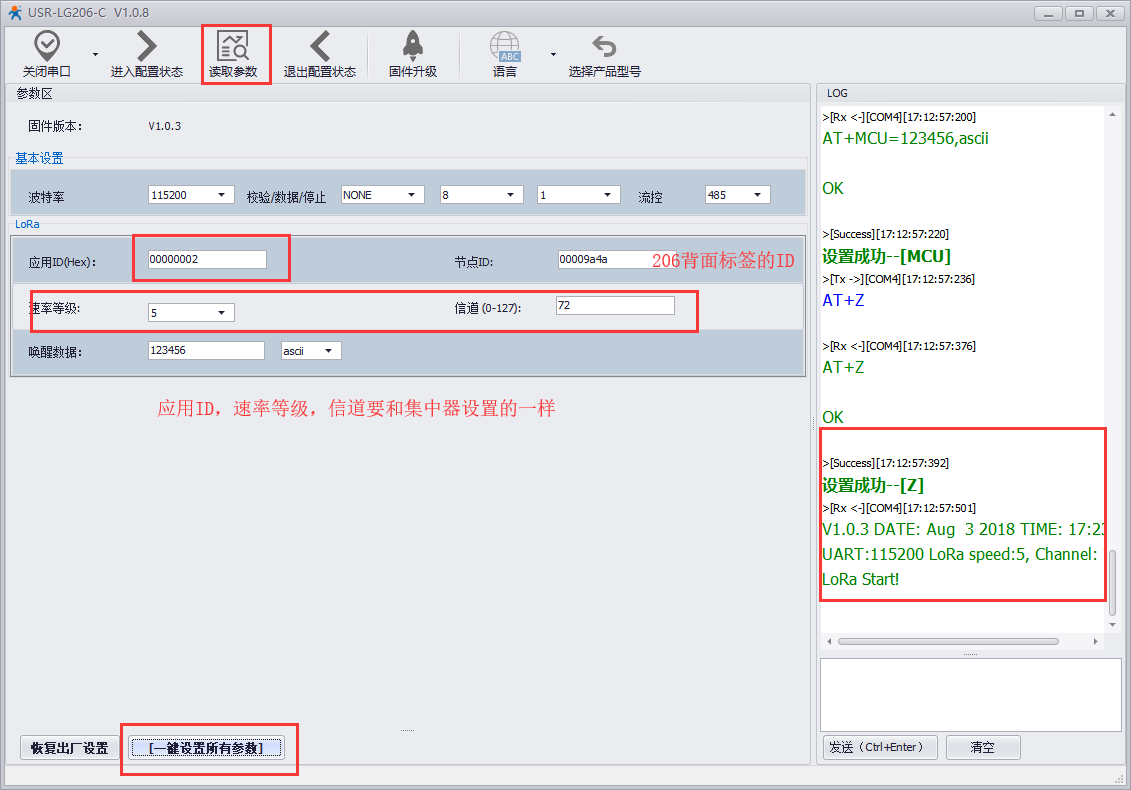
Task: Click the 应用ID(Hex) input field
Action: pos(207,259)
